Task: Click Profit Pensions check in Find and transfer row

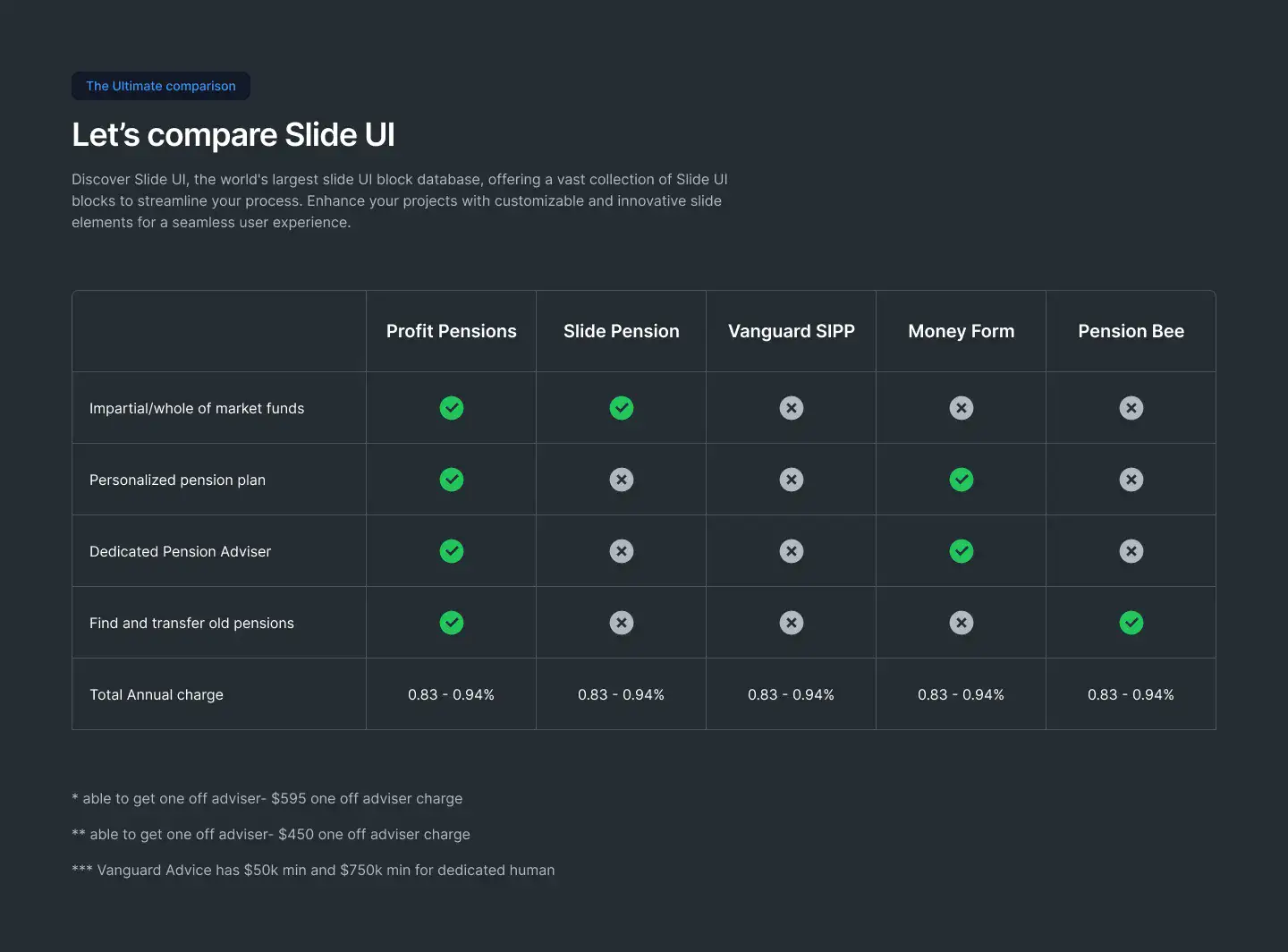Action: coord(452,623)
